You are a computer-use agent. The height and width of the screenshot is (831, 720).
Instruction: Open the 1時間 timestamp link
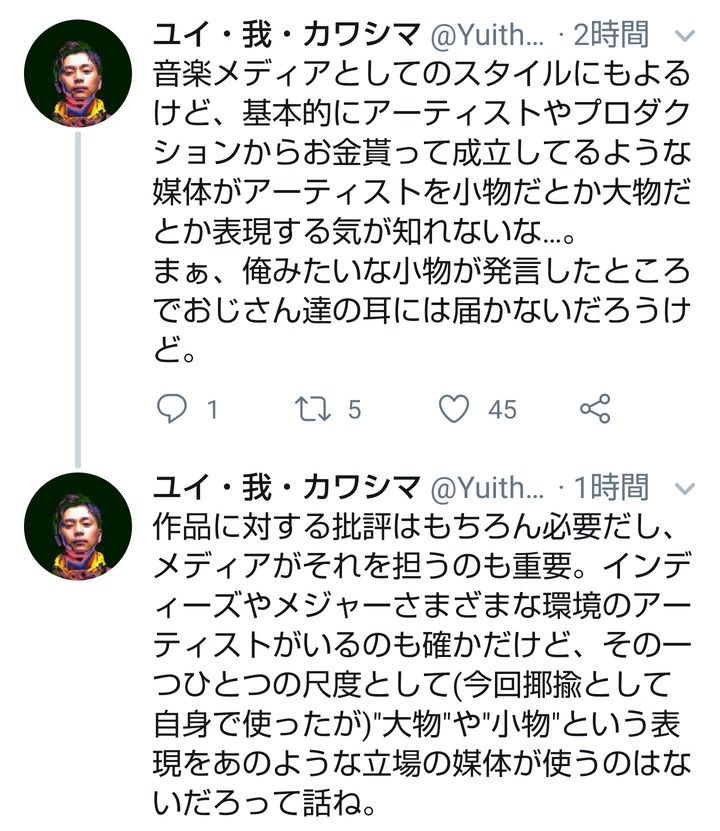(x=611, y=488)
